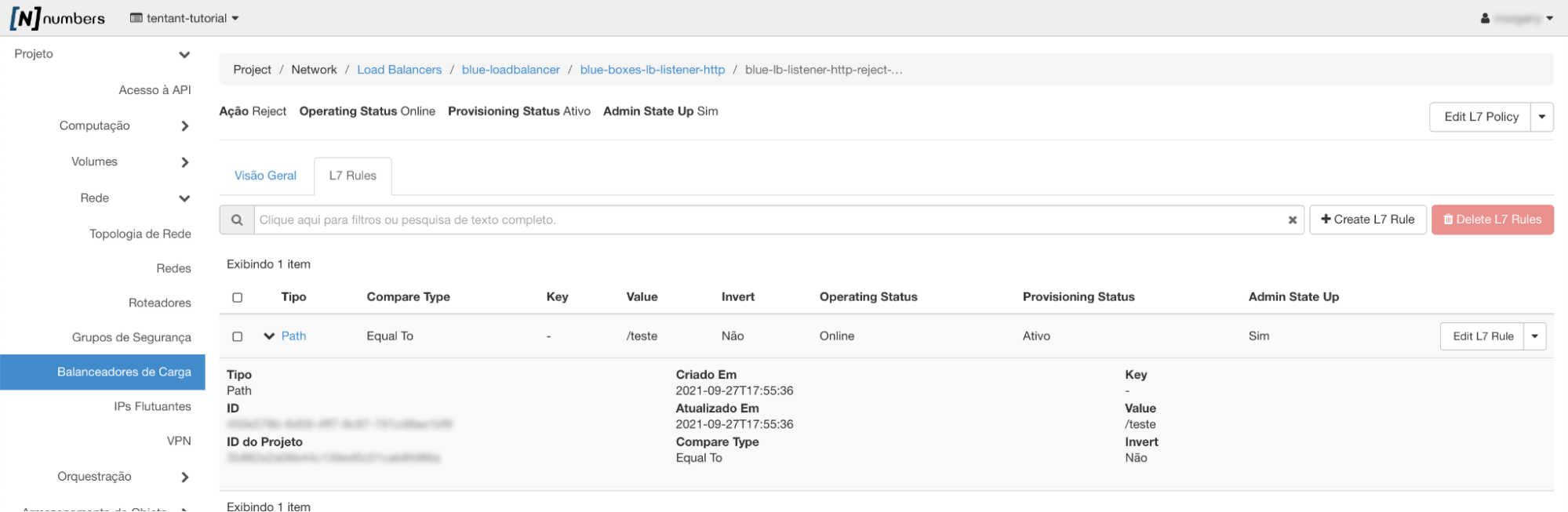Click the search magnifier icon
The image size is (1568, 512).
[x=237, y=220]
